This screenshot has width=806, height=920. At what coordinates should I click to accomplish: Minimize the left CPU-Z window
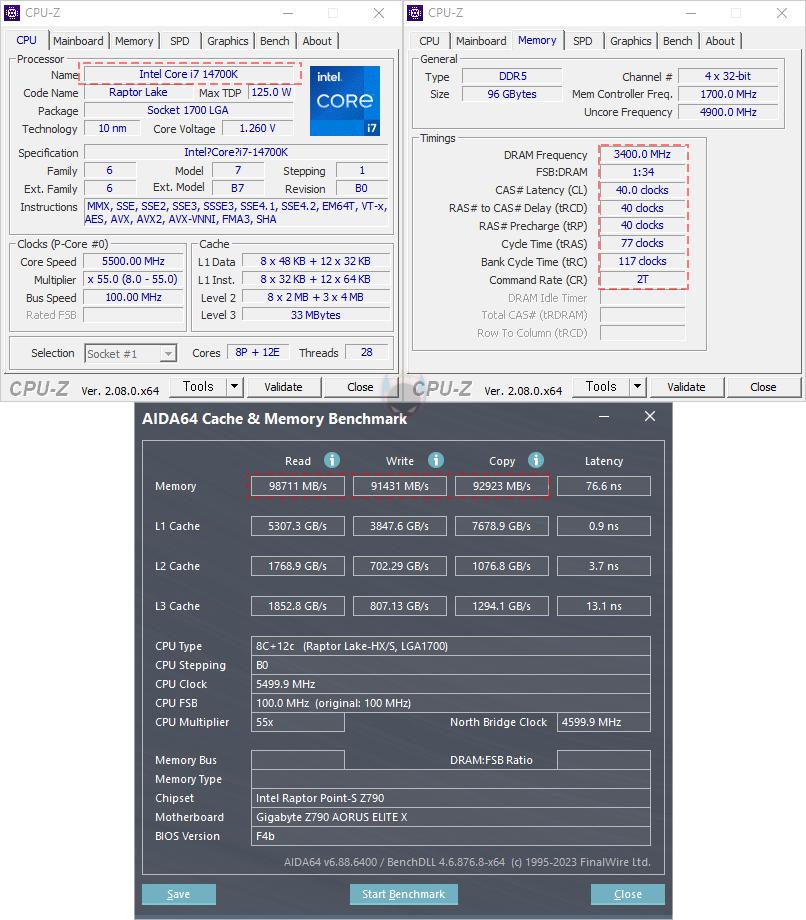pos(288,13)
